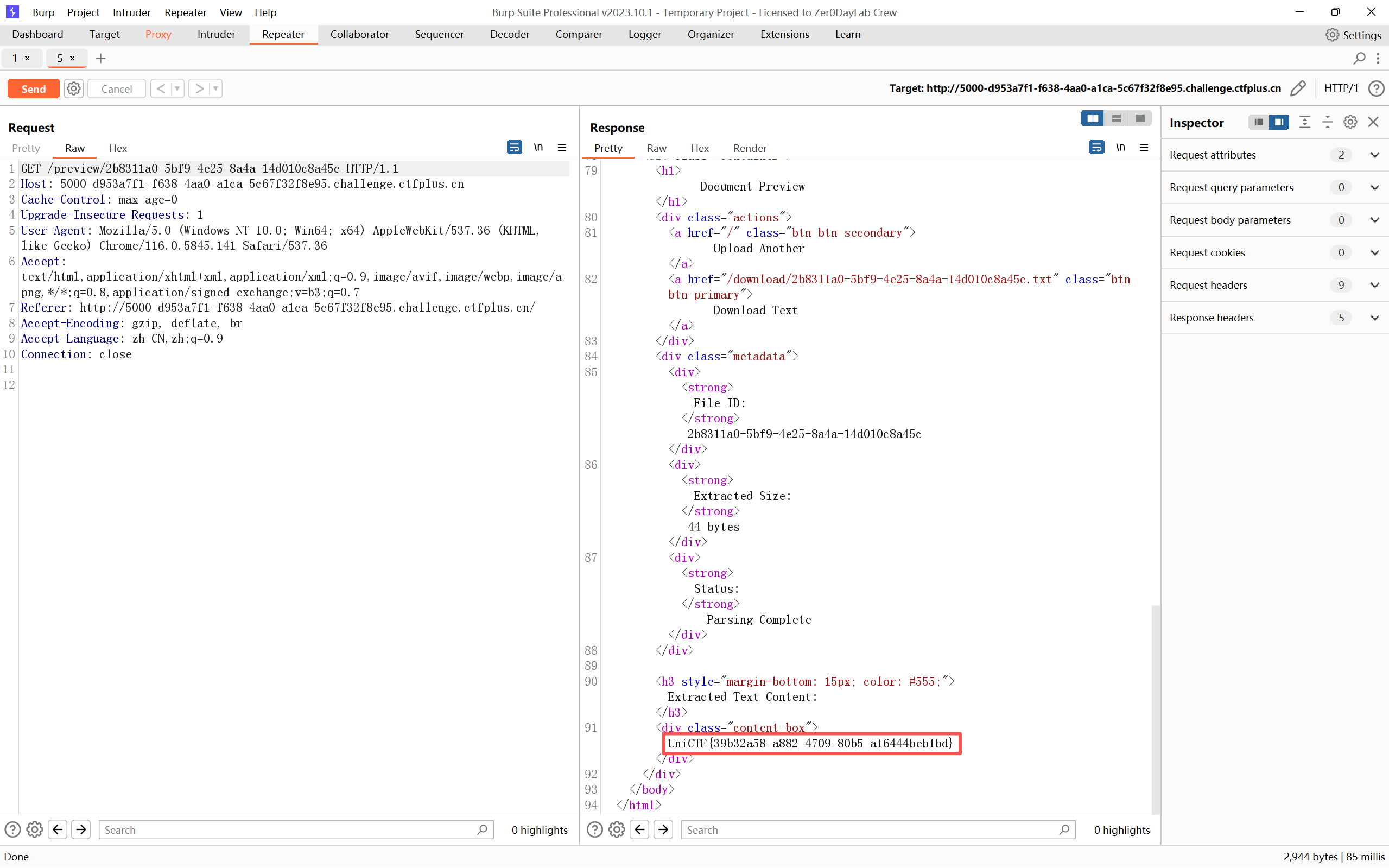Select side-by-side request/response layout
The height and width of the screenshot is (868, 1389).
(x=1092, y=118)
